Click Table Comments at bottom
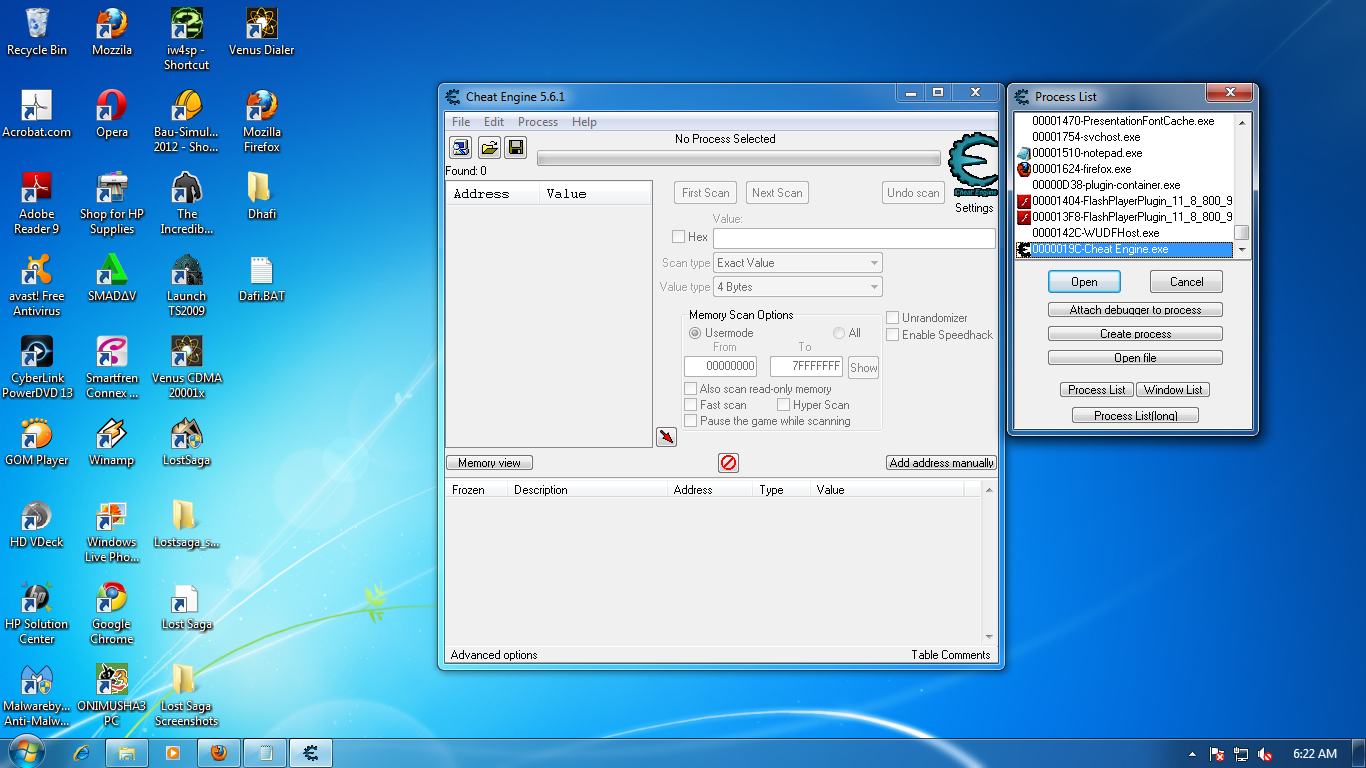Screen dimensions: 1366x768 950,655
